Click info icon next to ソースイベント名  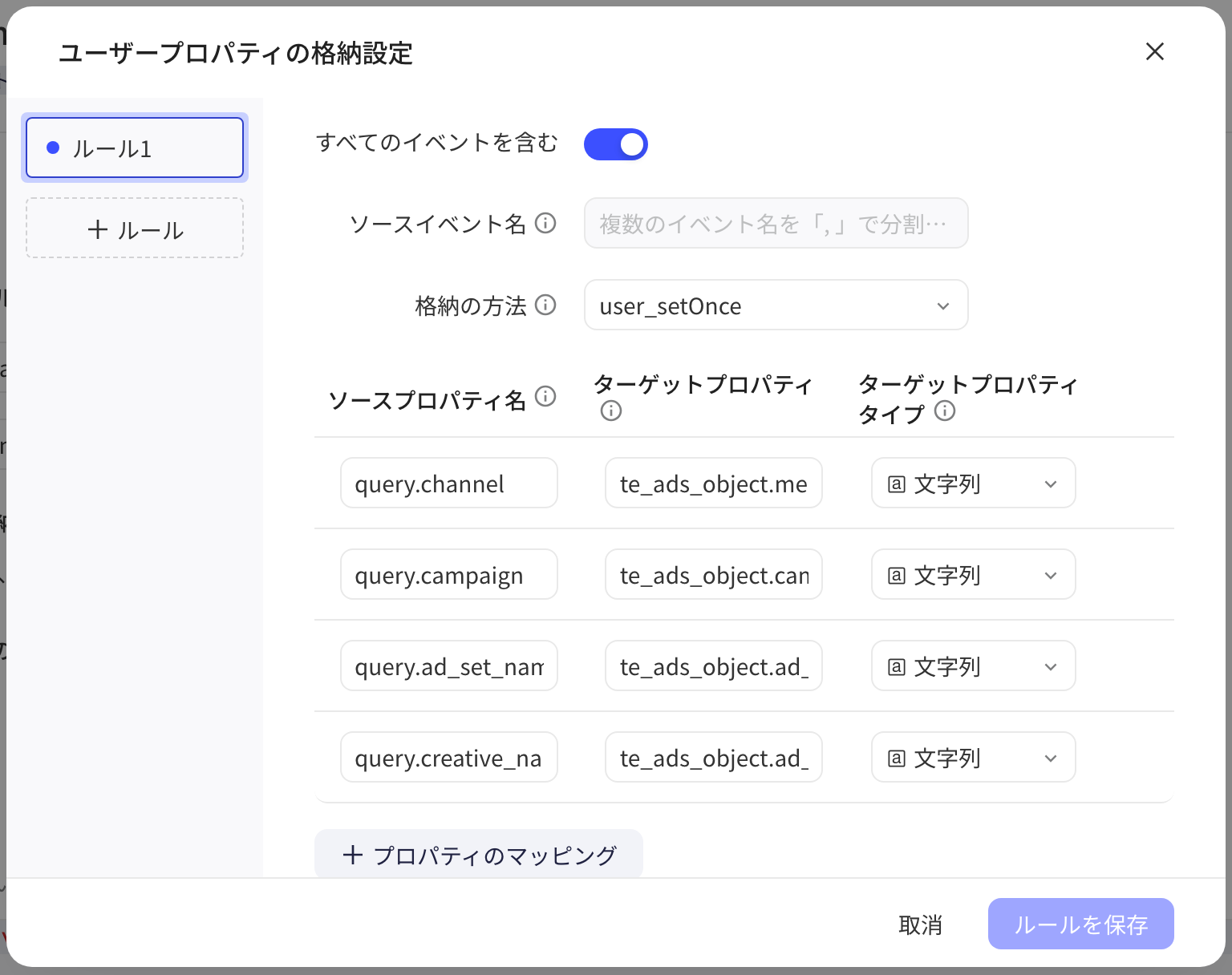point(545,223)
